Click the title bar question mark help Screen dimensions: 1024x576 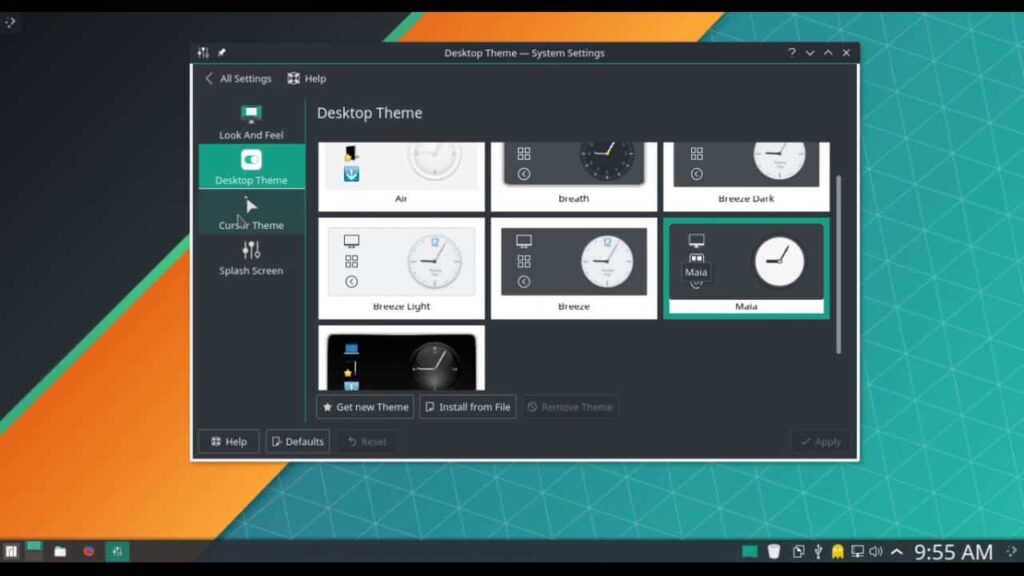(x=792, y=52)
